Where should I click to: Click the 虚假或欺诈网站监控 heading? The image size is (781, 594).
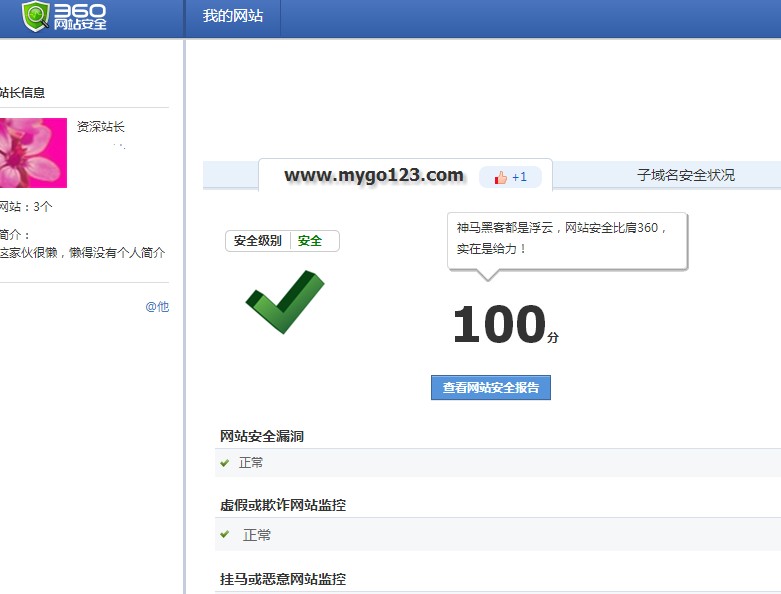tap(283, 505)
